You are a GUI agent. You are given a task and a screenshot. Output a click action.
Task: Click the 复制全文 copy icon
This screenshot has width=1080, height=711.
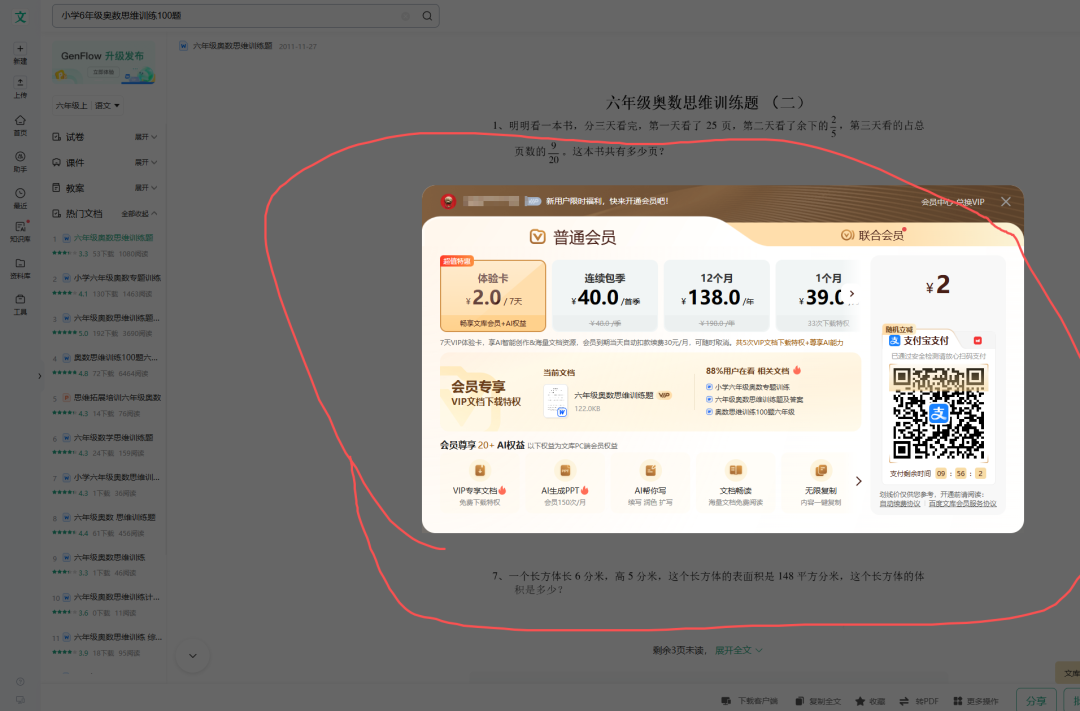coord(800,700)
